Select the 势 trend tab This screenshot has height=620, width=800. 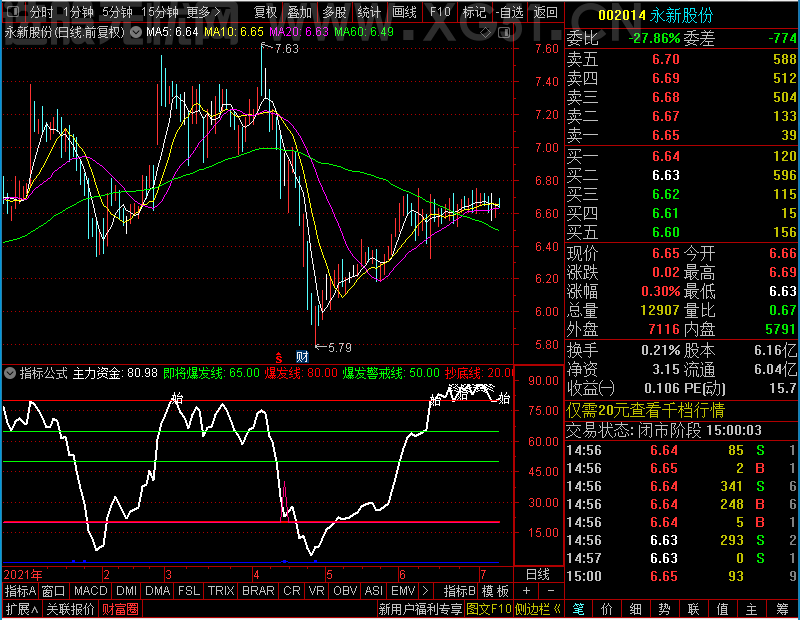pyautogui.click(x=664, y=609)
